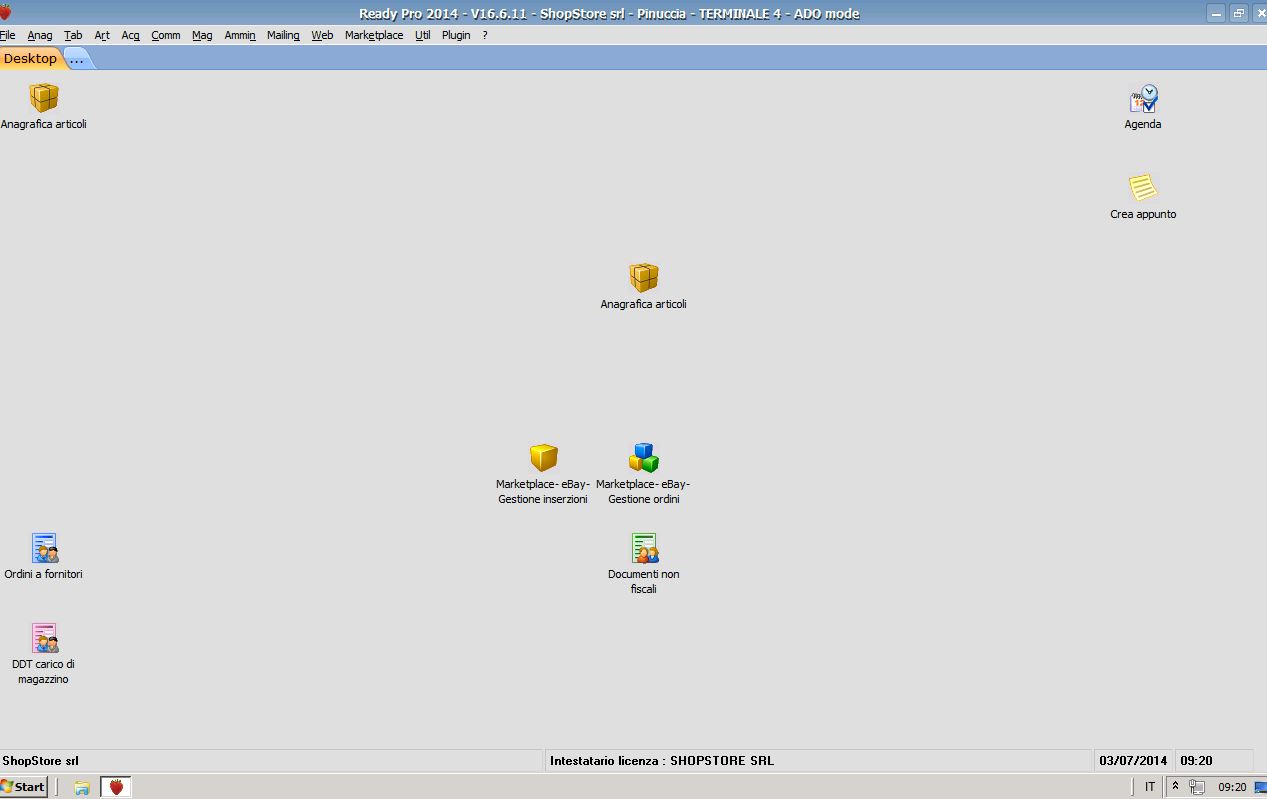
Task: Select the Desktop tab
Action: point(31,58)
